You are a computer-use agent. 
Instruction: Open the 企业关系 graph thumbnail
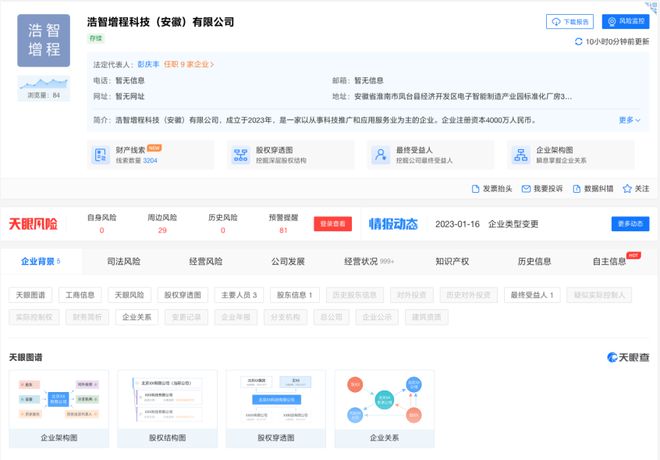(384, 409)
